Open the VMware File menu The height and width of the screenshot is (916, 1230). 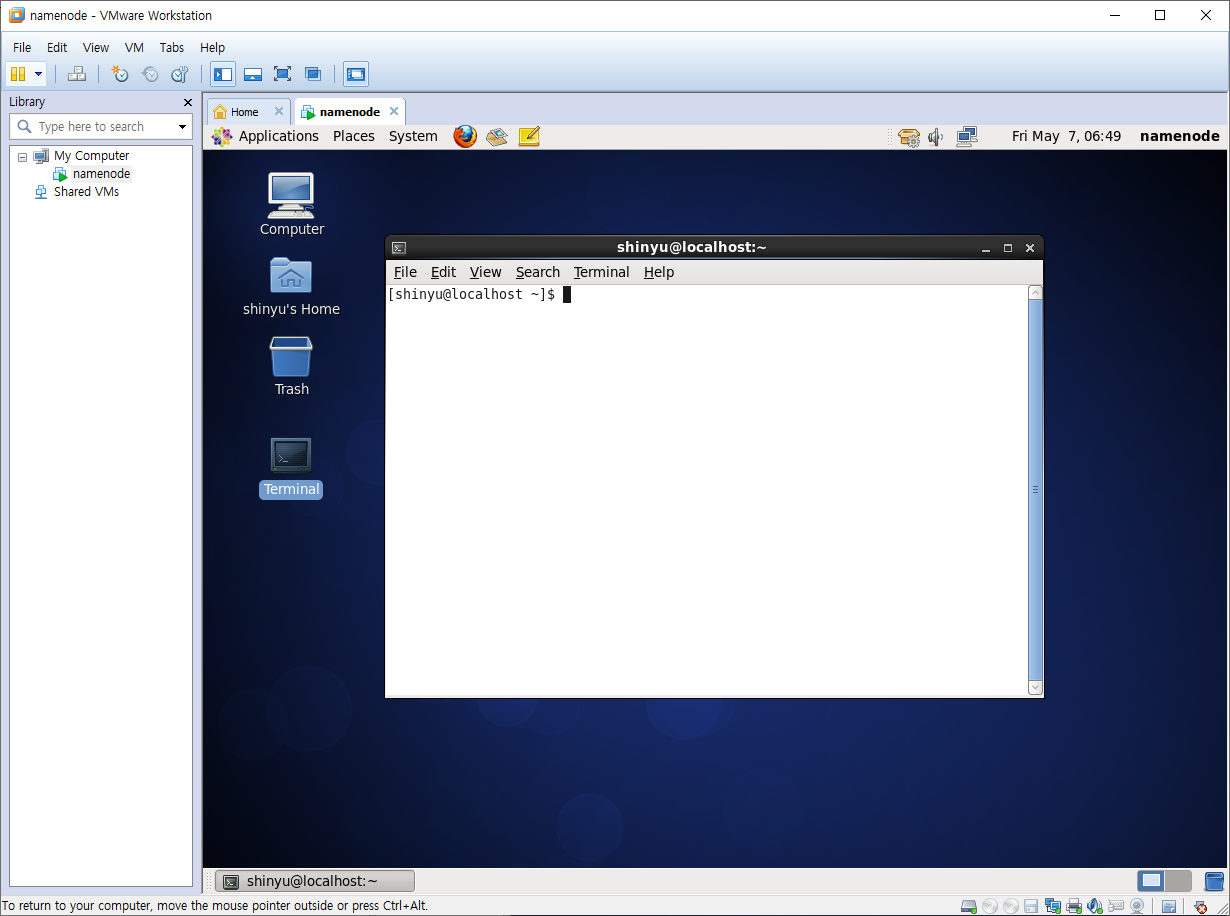22,47
